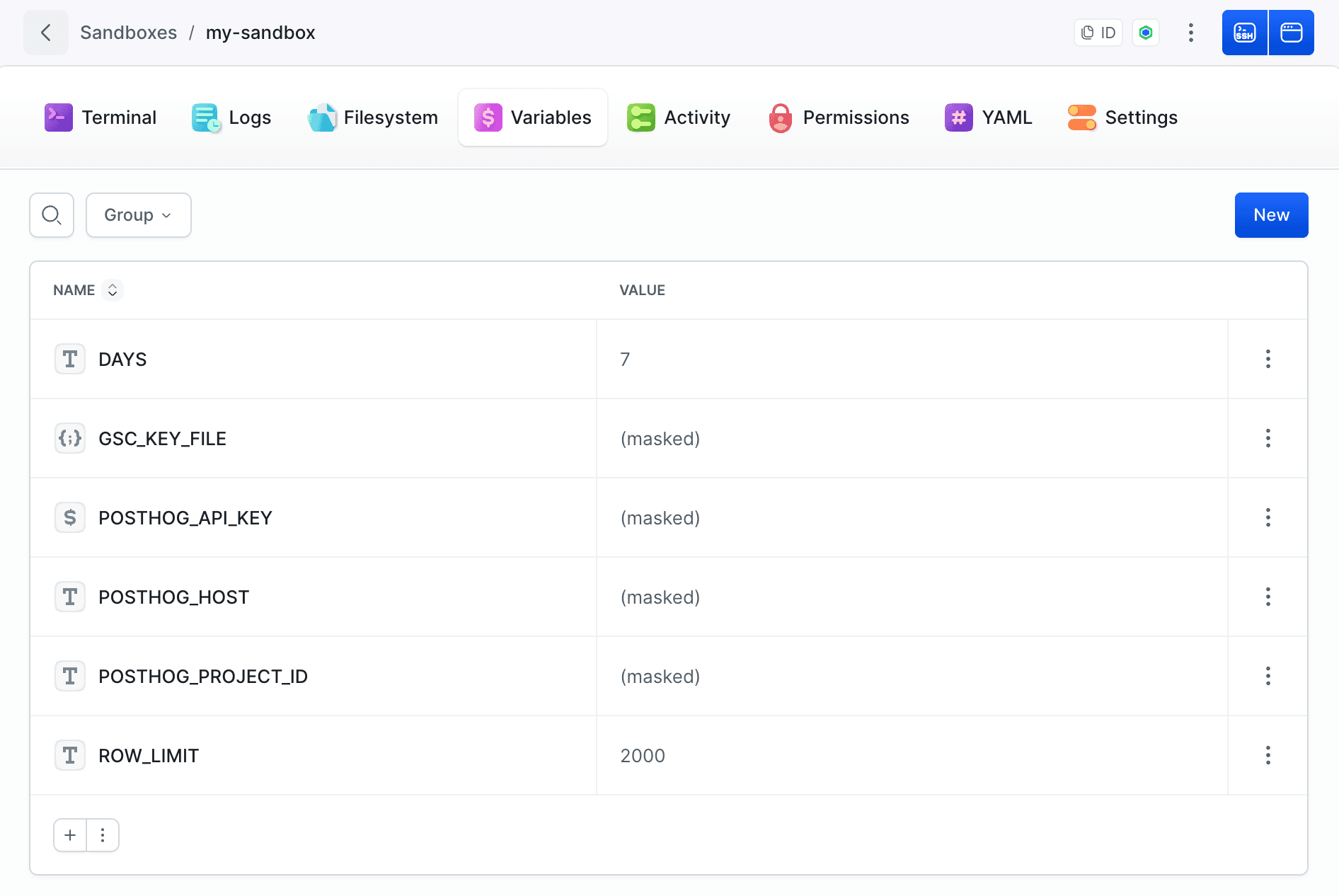Open the Group dropdown
Viewport: 1339px width, 896px height.
coord(138,215)
